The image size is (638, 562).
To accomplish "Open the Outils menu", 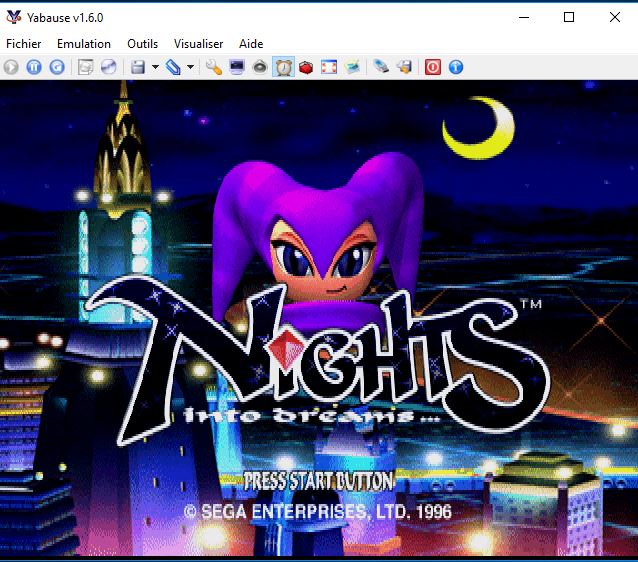I will click(142, 44).
